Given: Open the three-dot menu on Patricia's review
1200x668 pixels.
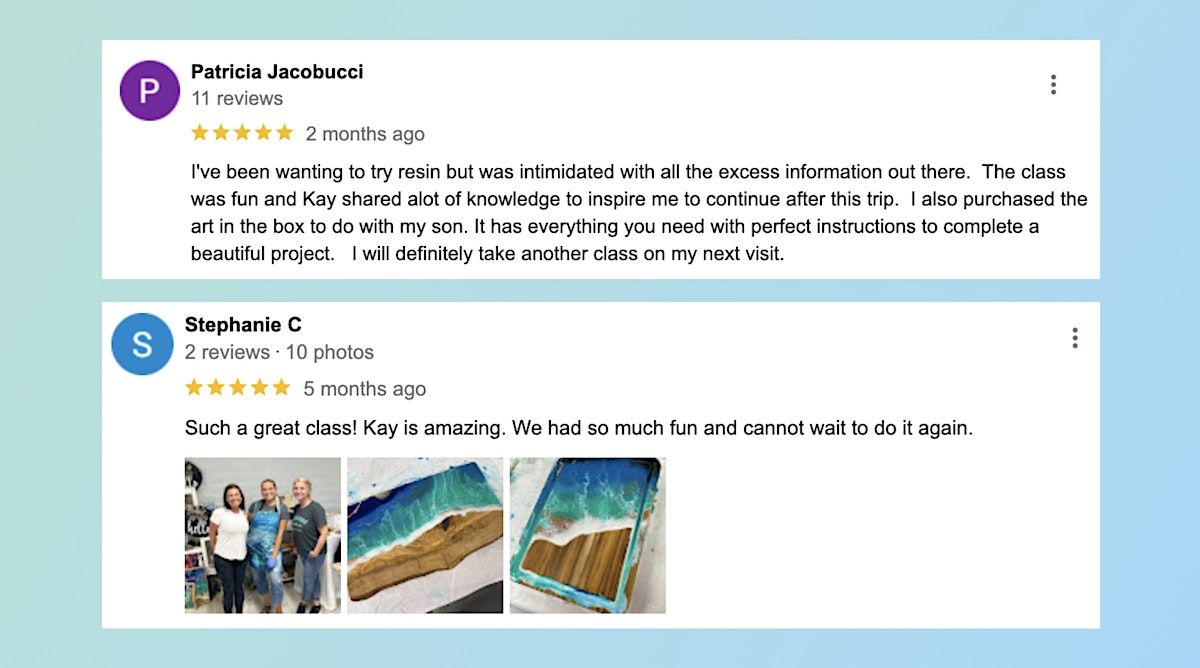Looking at the screenshot, I should 1053,85.
